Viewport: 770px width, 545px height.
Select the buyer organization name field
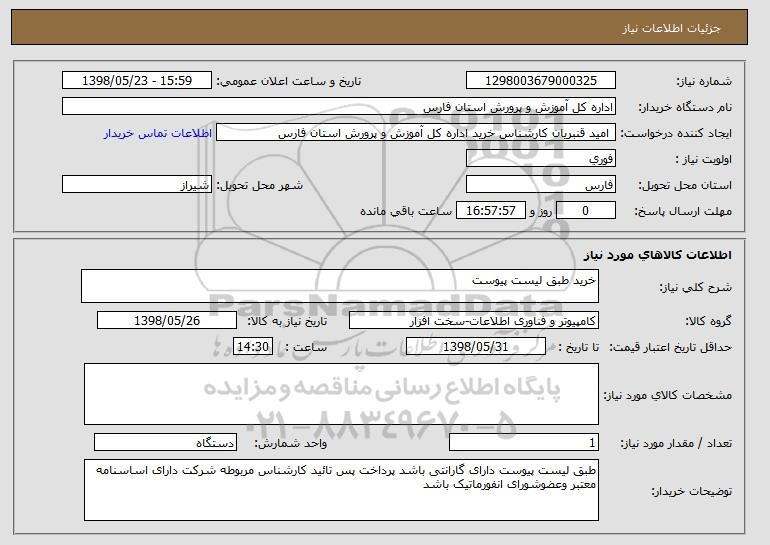pyautogui.click(x=339, y=107)
